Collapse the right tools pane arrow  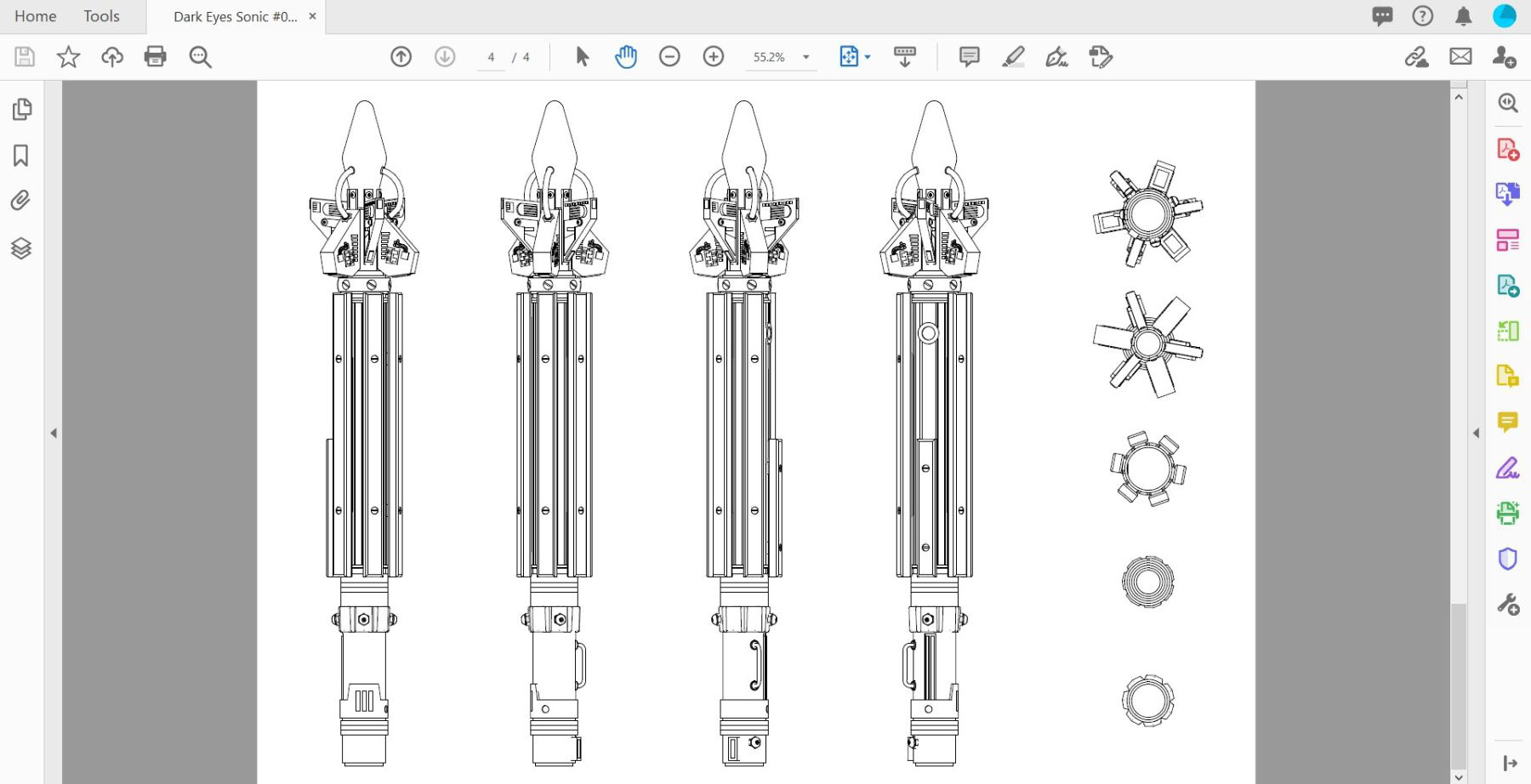tap(1476, 433)
